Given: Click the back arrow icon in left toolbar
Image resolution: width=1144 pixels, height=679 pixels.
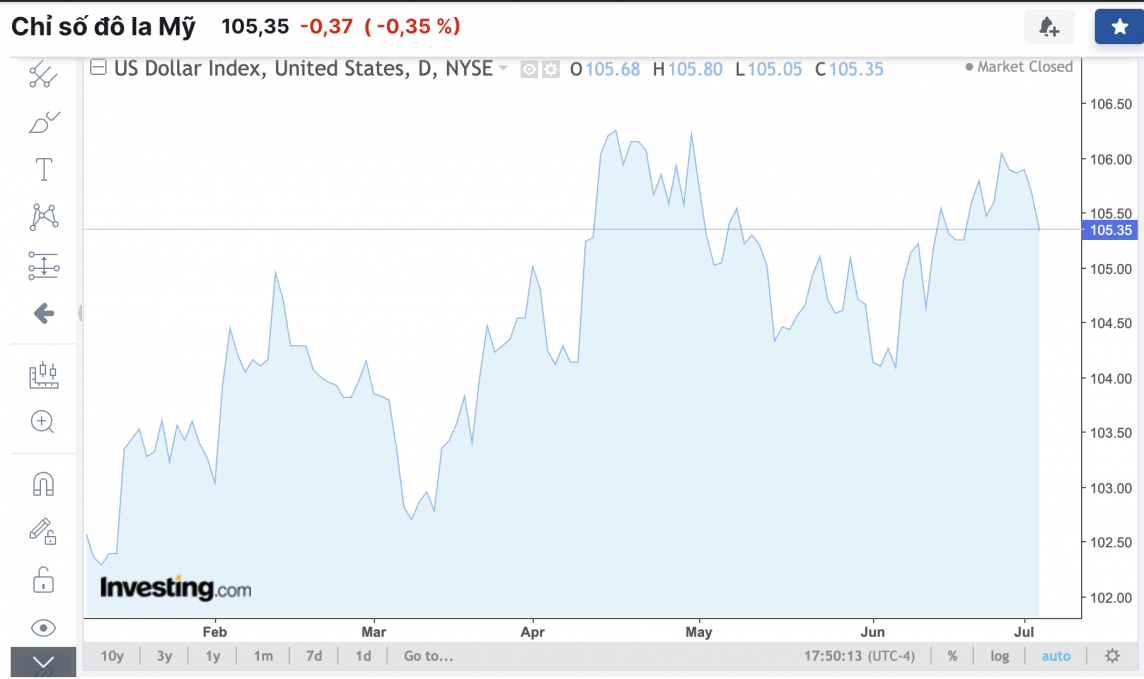Looking at the screenshot, I should coord(43,314).
